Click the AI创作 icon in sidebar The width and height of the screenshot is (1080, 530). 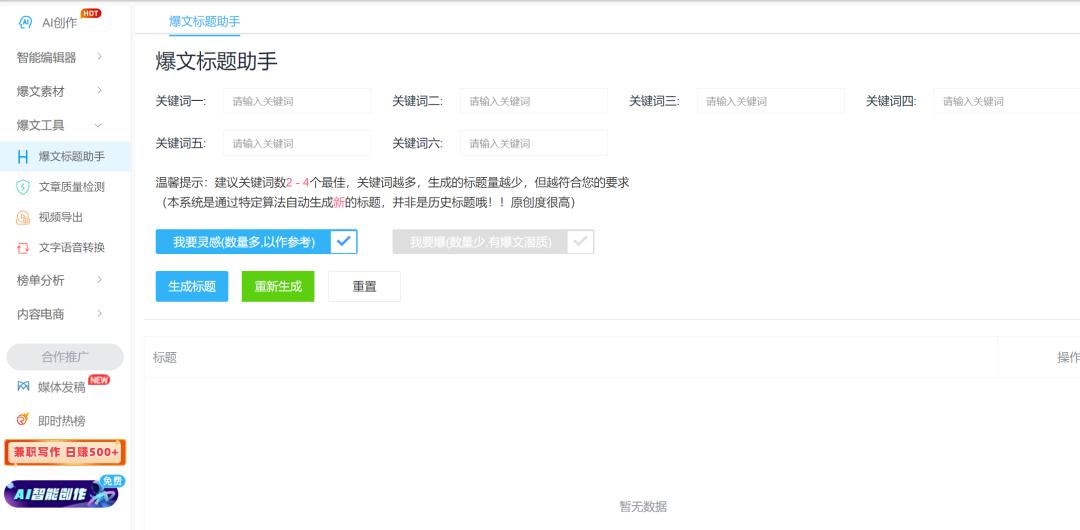tap(25, 22)
